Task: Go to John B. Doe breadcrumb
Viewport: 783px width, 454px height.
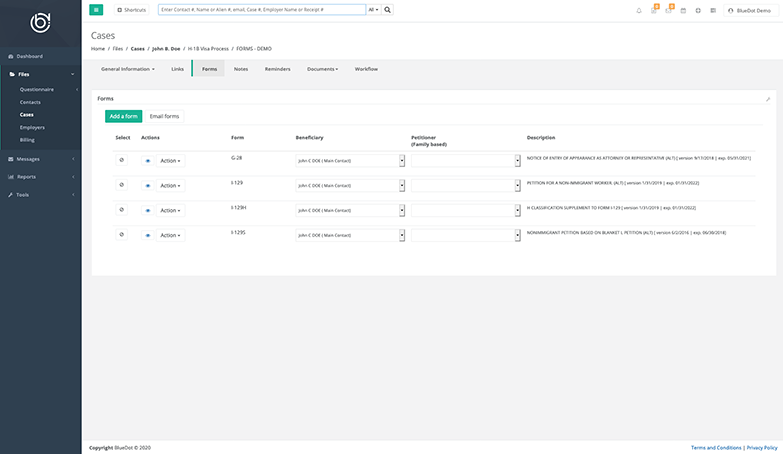Action: 166,49
